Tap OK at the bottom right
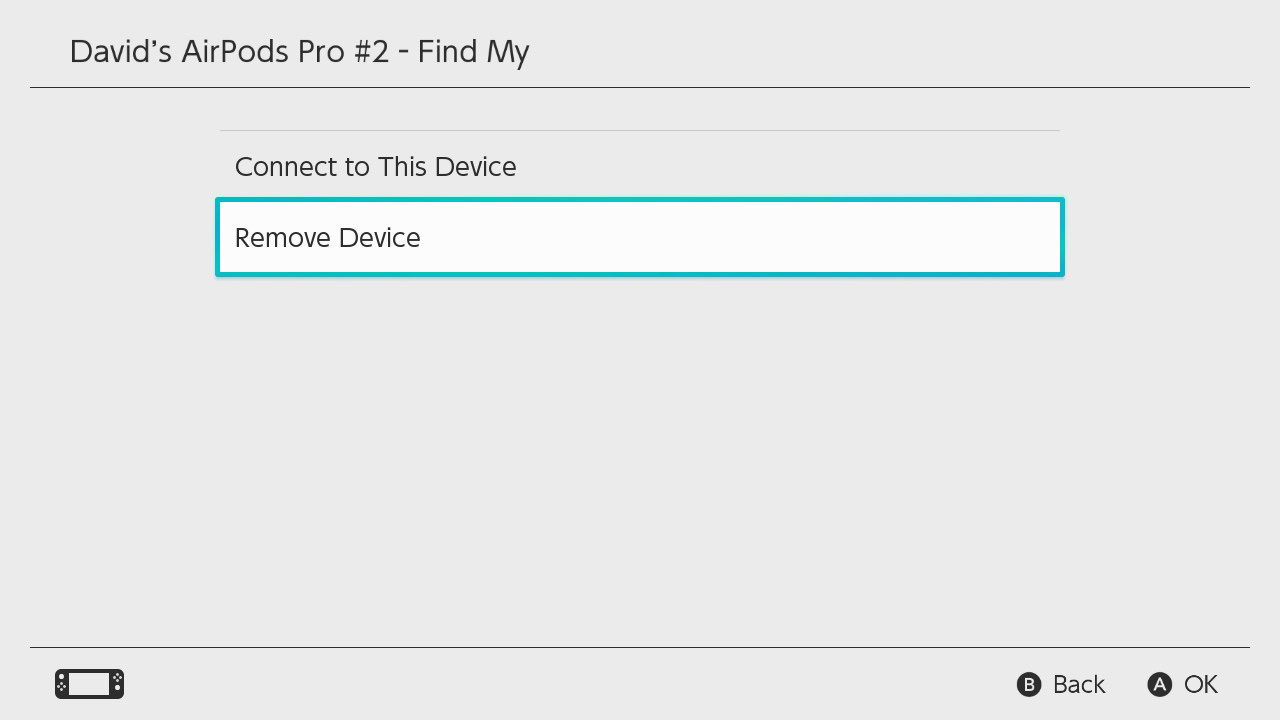 pyautogui.click(x=1202, y=685)
